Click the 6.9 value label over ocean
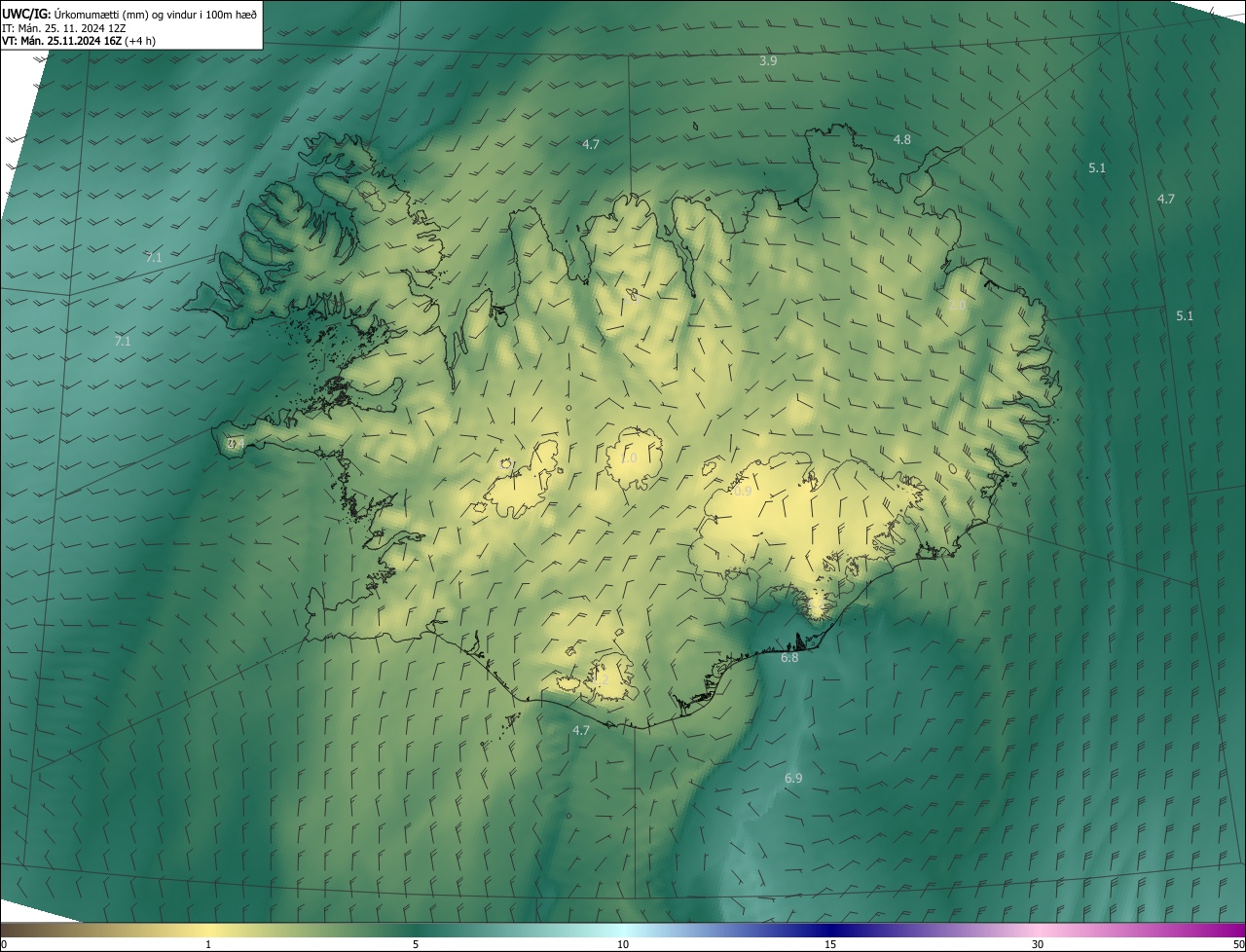Viewport: 1246px width, 952px height. [x=793, y=779]
